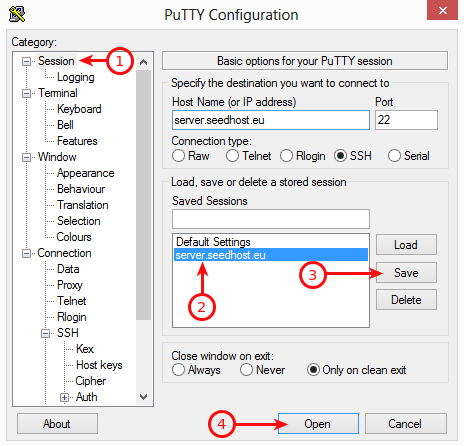Open the Keyboard settings category
Image resolution: width=464 pixels, height=446 pixels.
click(79, 109)
